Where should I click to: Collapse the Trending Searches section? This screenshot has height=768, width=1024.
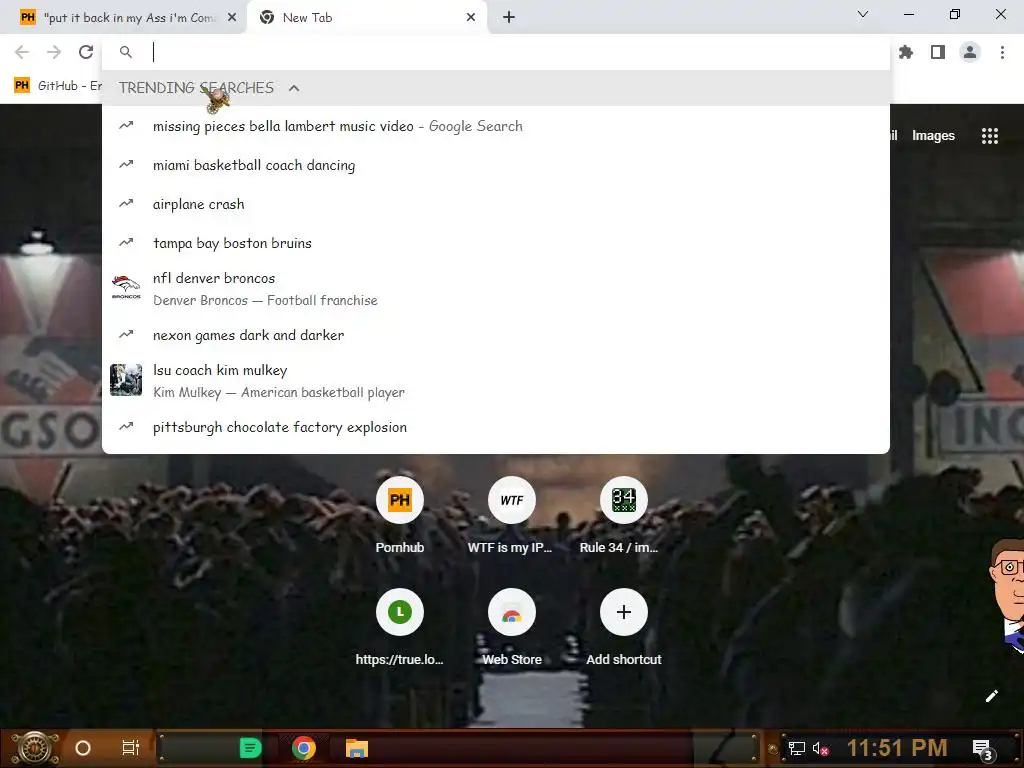(x=294, y=88)
